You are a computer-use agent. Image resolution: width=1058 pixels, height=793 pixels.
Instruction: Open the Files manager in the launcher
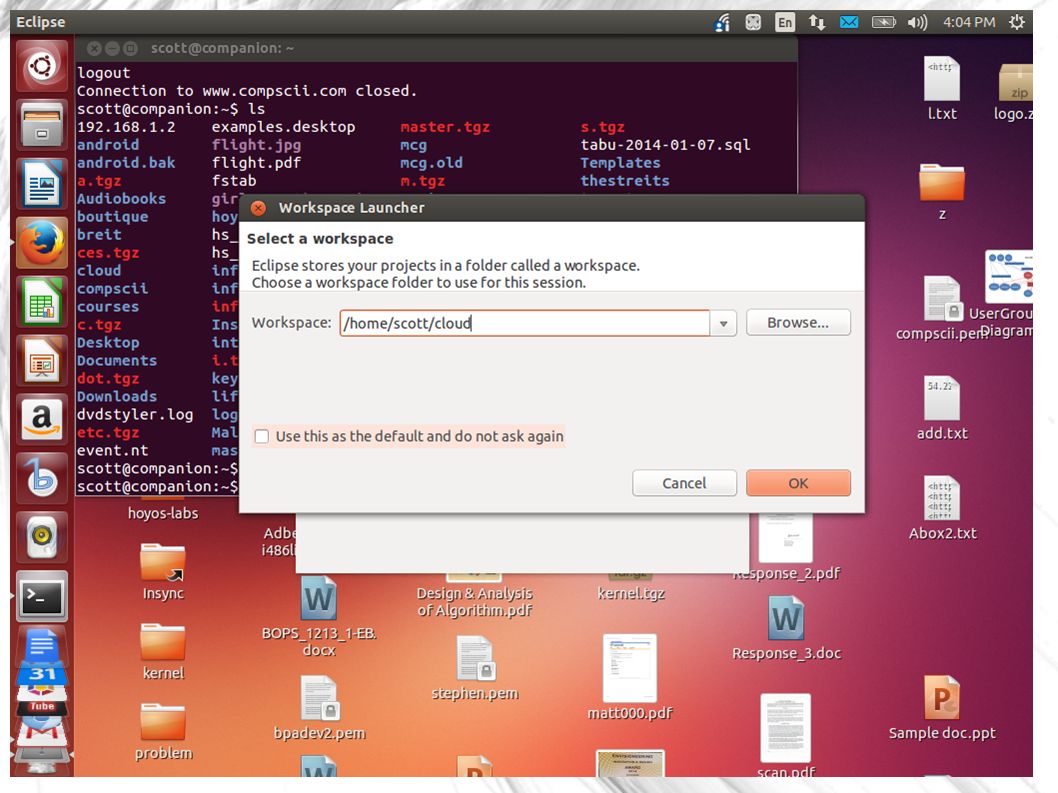[x=42, y=125]
